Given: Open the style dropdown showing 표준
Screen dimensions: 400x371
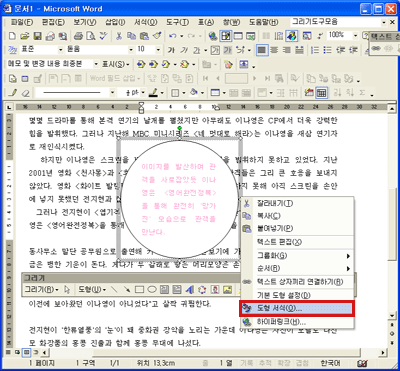Looking at the screenshot, I should click(x=60, y=50).
